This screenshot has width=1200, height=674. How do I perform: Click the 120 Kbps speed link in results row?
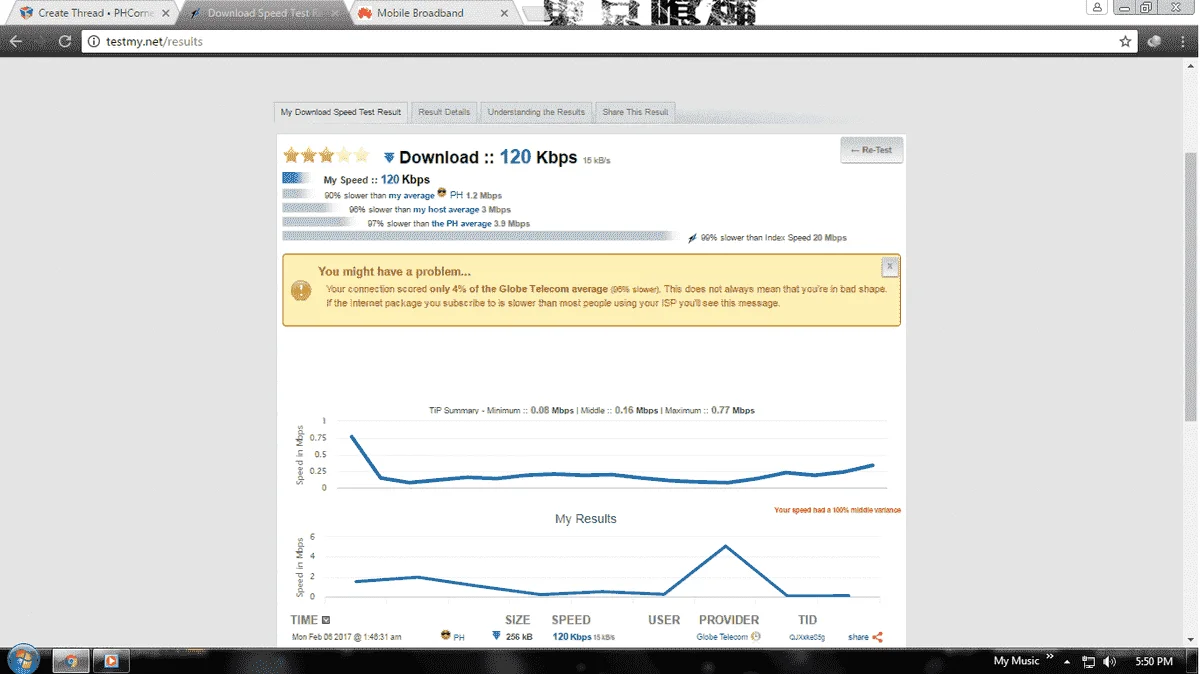[572, 637]
